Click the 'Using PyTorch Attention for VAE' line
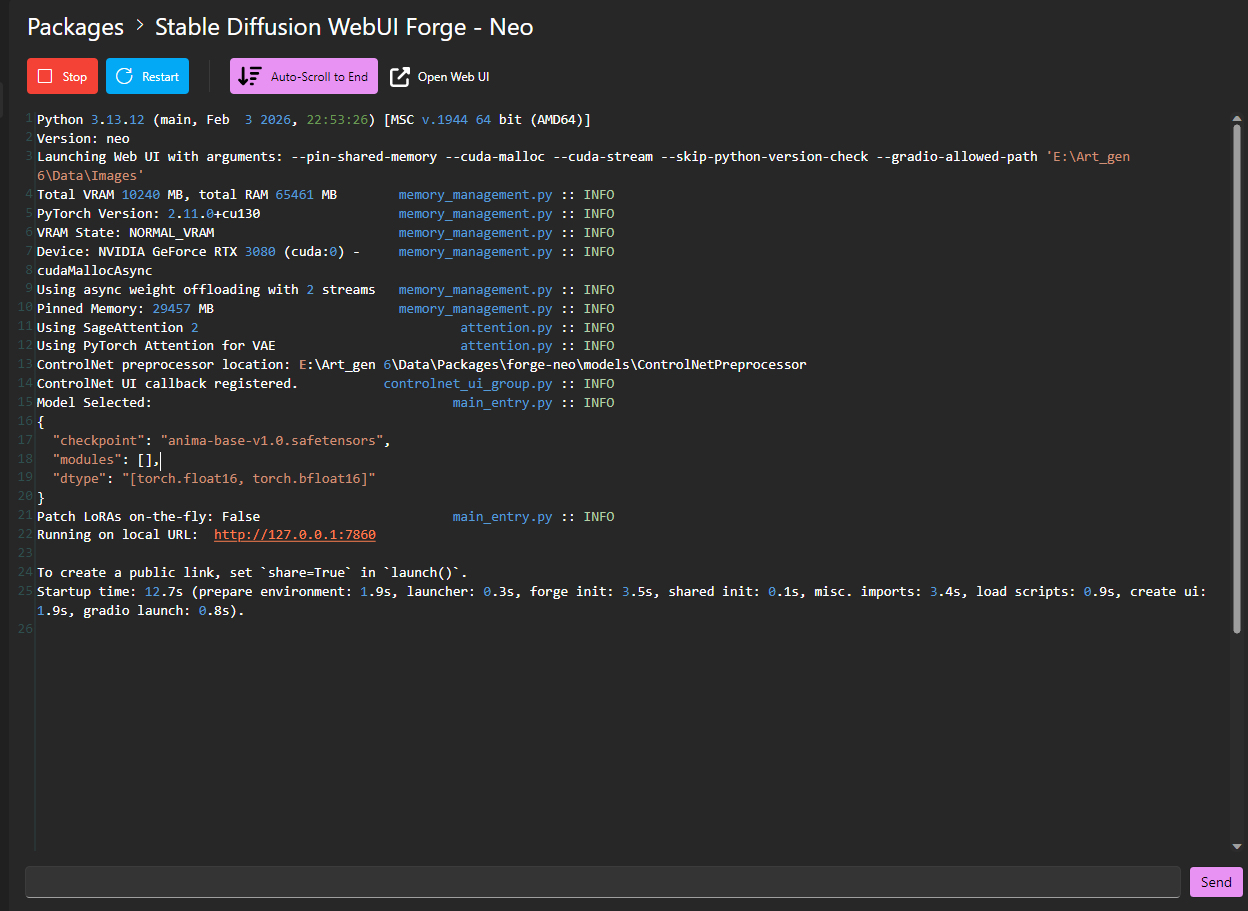This screenshot has height=911, width=1248. point(156,345)
